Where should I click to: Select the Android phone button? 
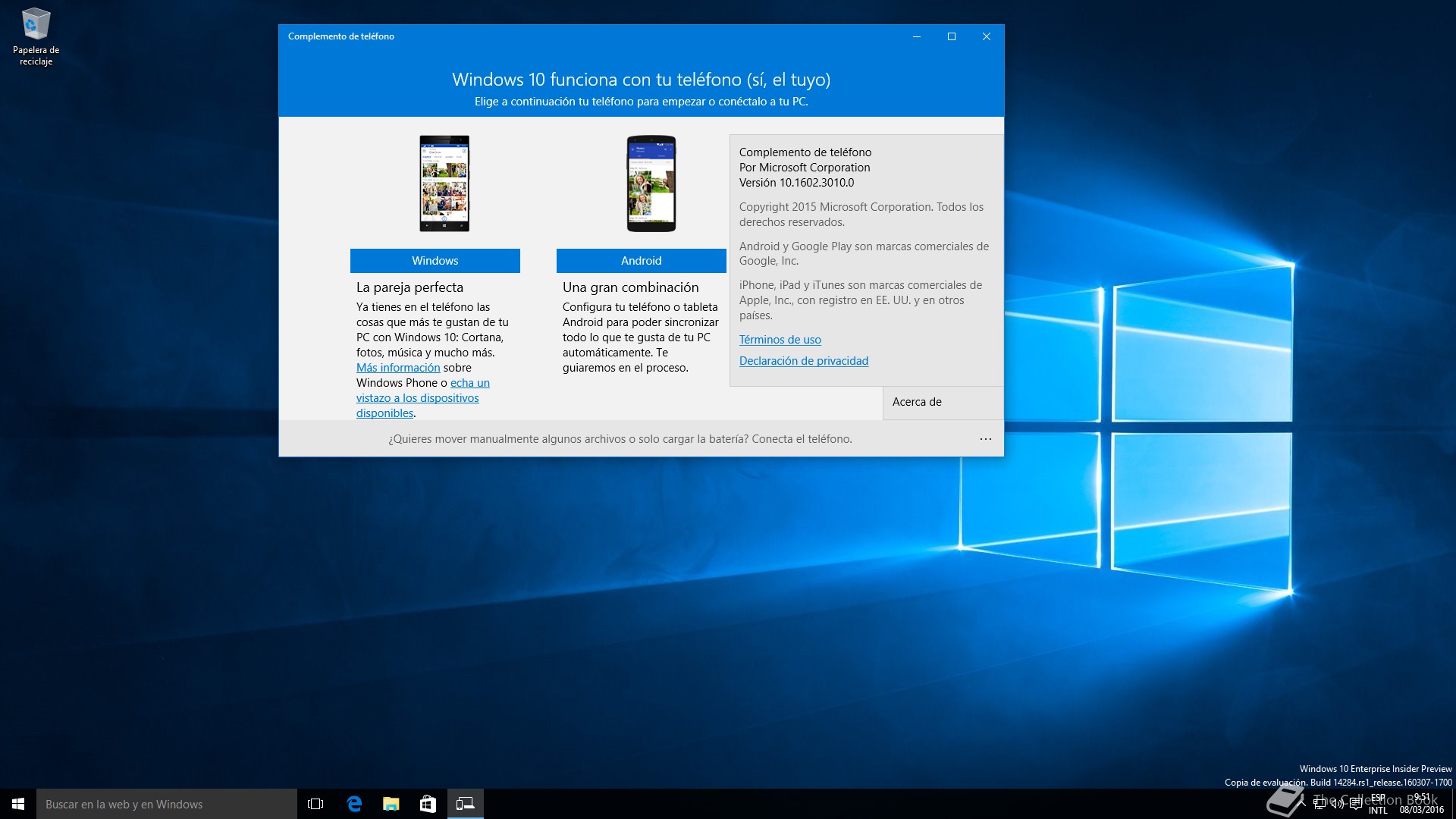[642, 261]
